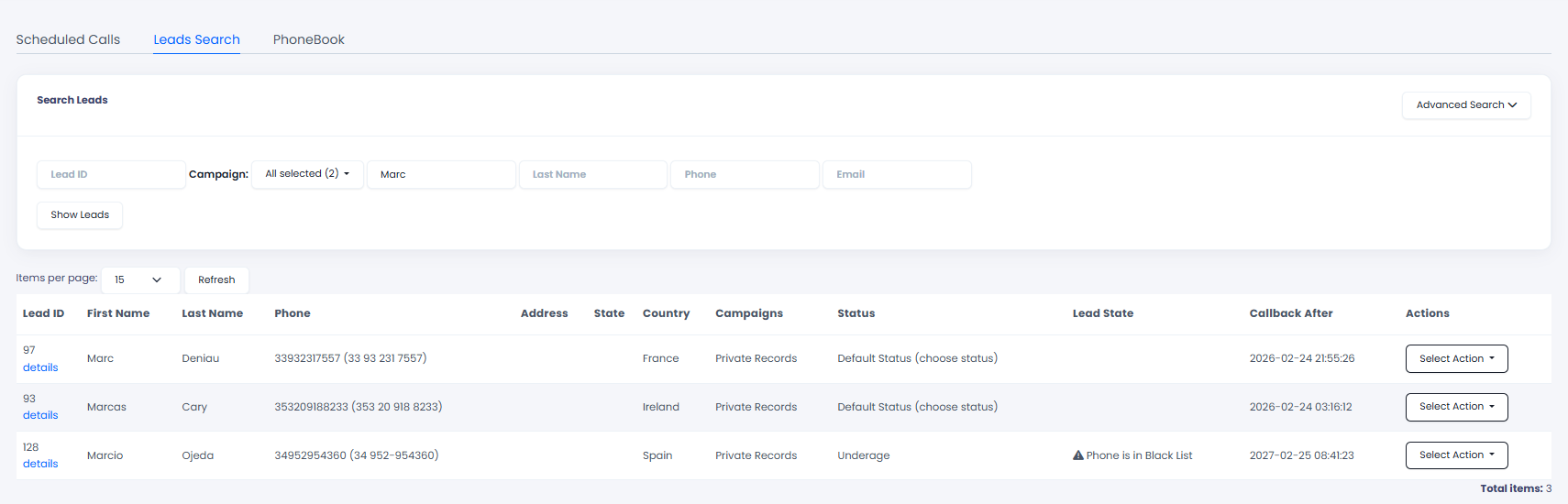Click the First Name column header
The image size is (1568, 504).
coord(118,313)
